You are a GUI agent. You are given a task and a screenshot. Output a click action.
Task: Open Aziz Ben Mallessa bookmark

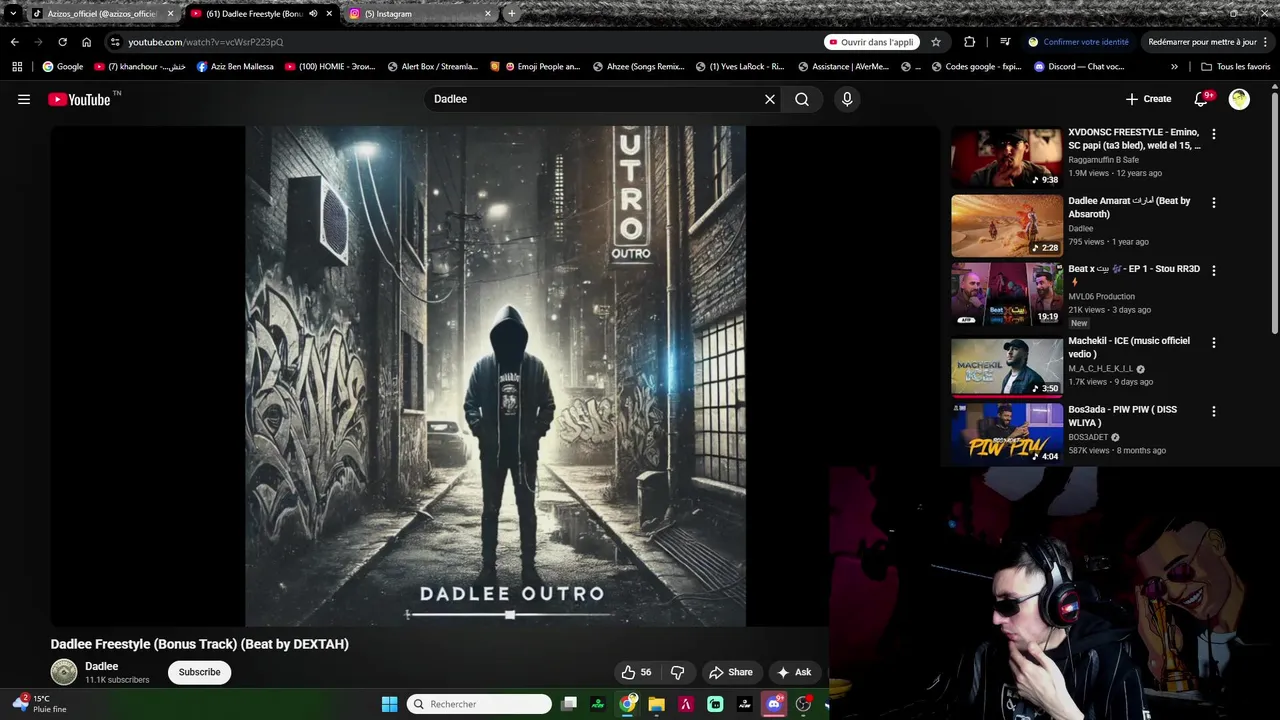pyautogui.click(x=235, y=67)
